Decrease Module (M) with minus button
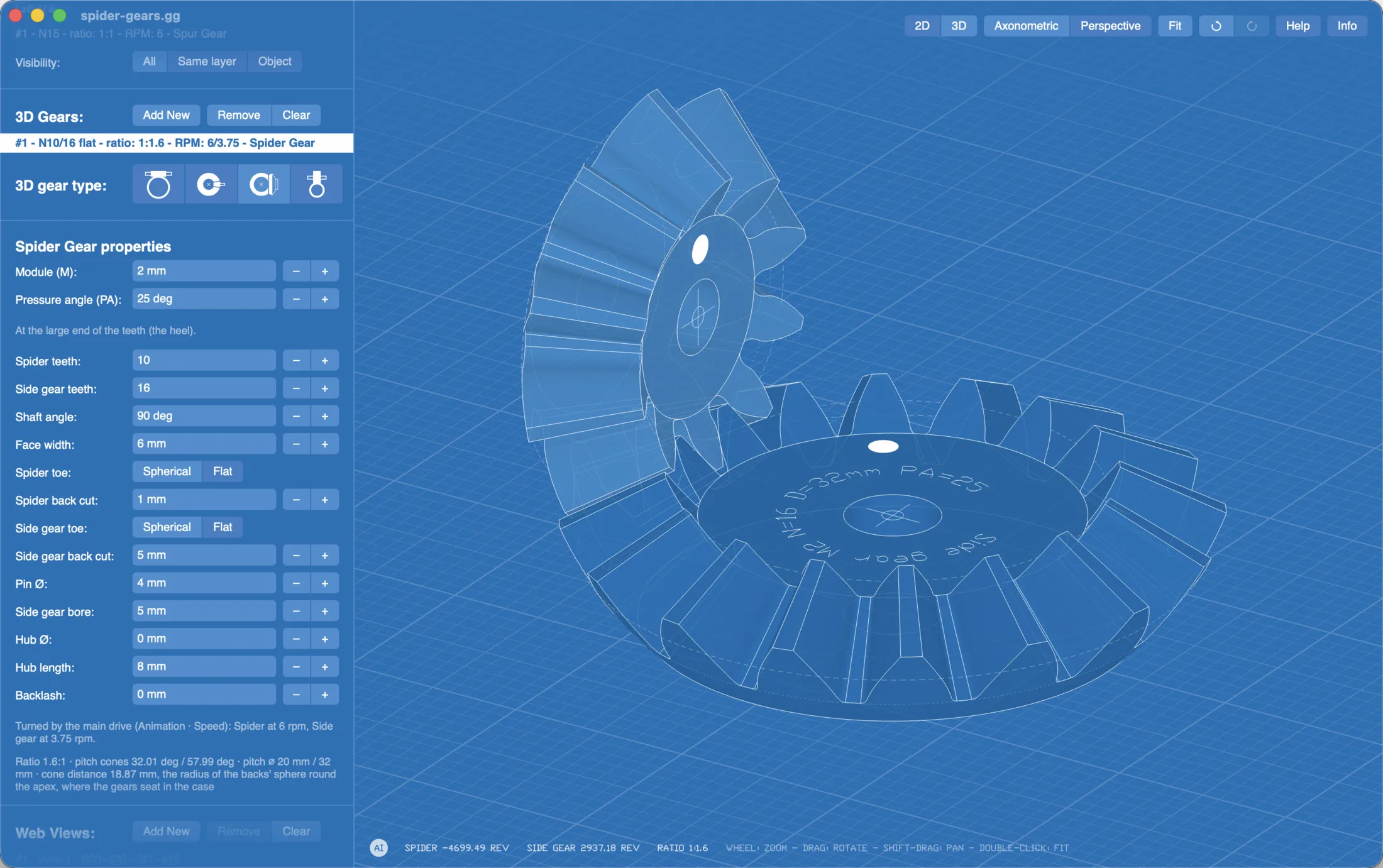The height and width of the screenshot is (868, 1383). tap(296, 272)
